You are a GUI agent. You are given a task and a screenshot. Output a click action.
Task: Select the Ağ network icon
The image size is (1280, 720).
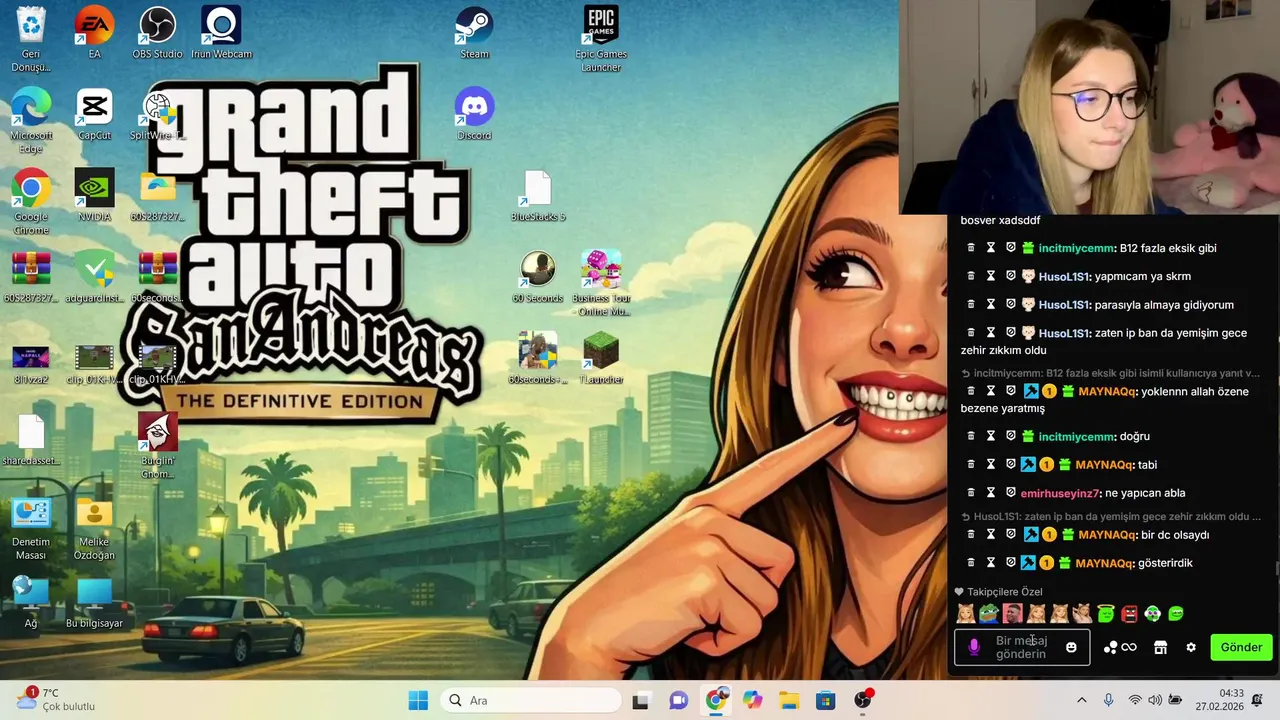point(31,602)
